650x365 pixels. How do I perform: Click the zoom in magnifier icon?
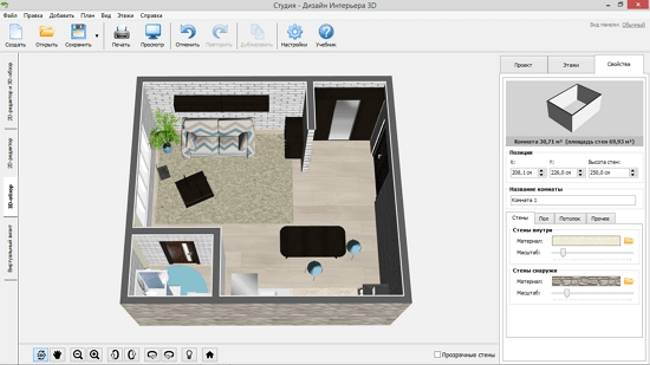[95, 355]
